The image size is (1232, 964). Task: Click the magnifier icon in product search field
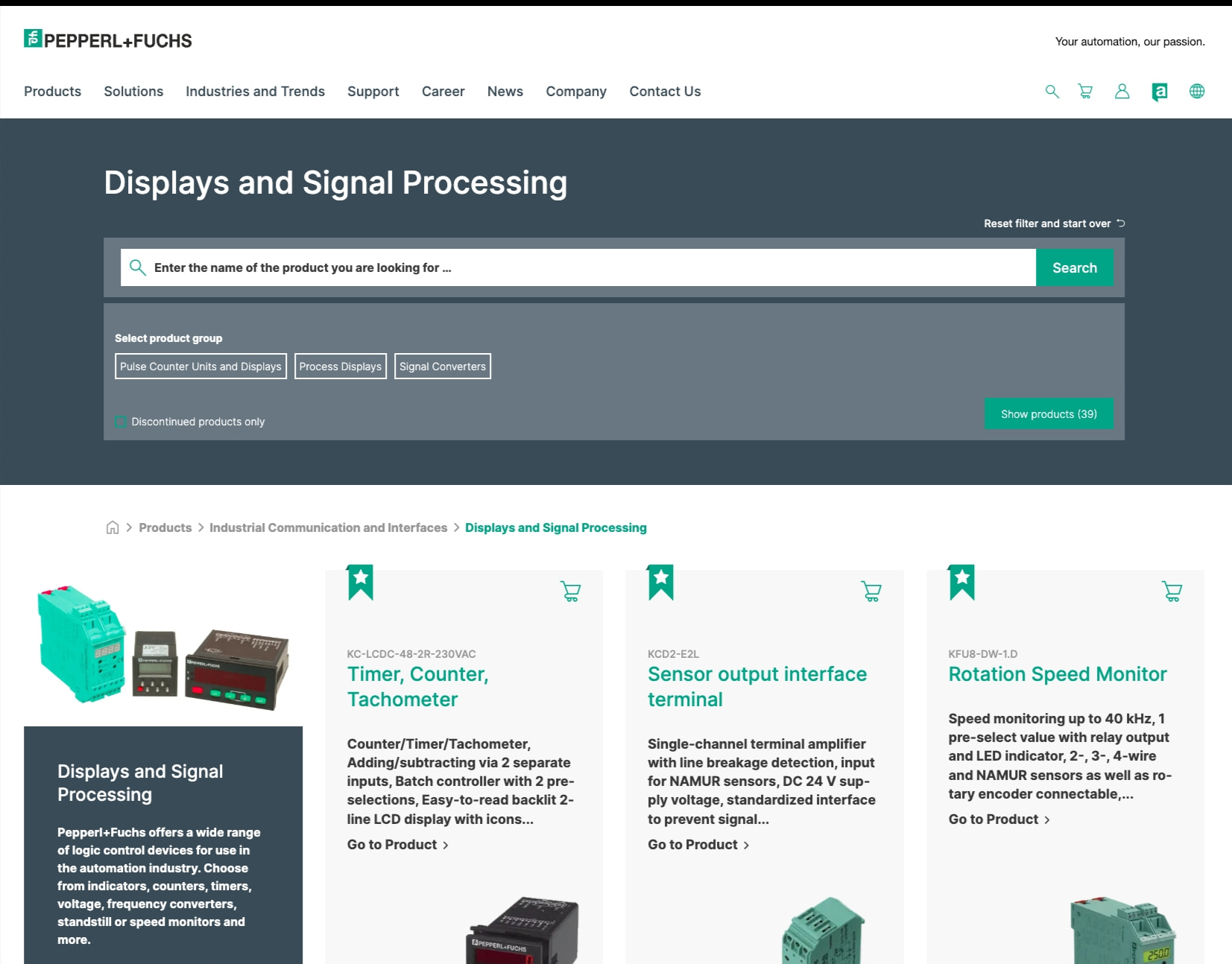[x=137, y=267]
